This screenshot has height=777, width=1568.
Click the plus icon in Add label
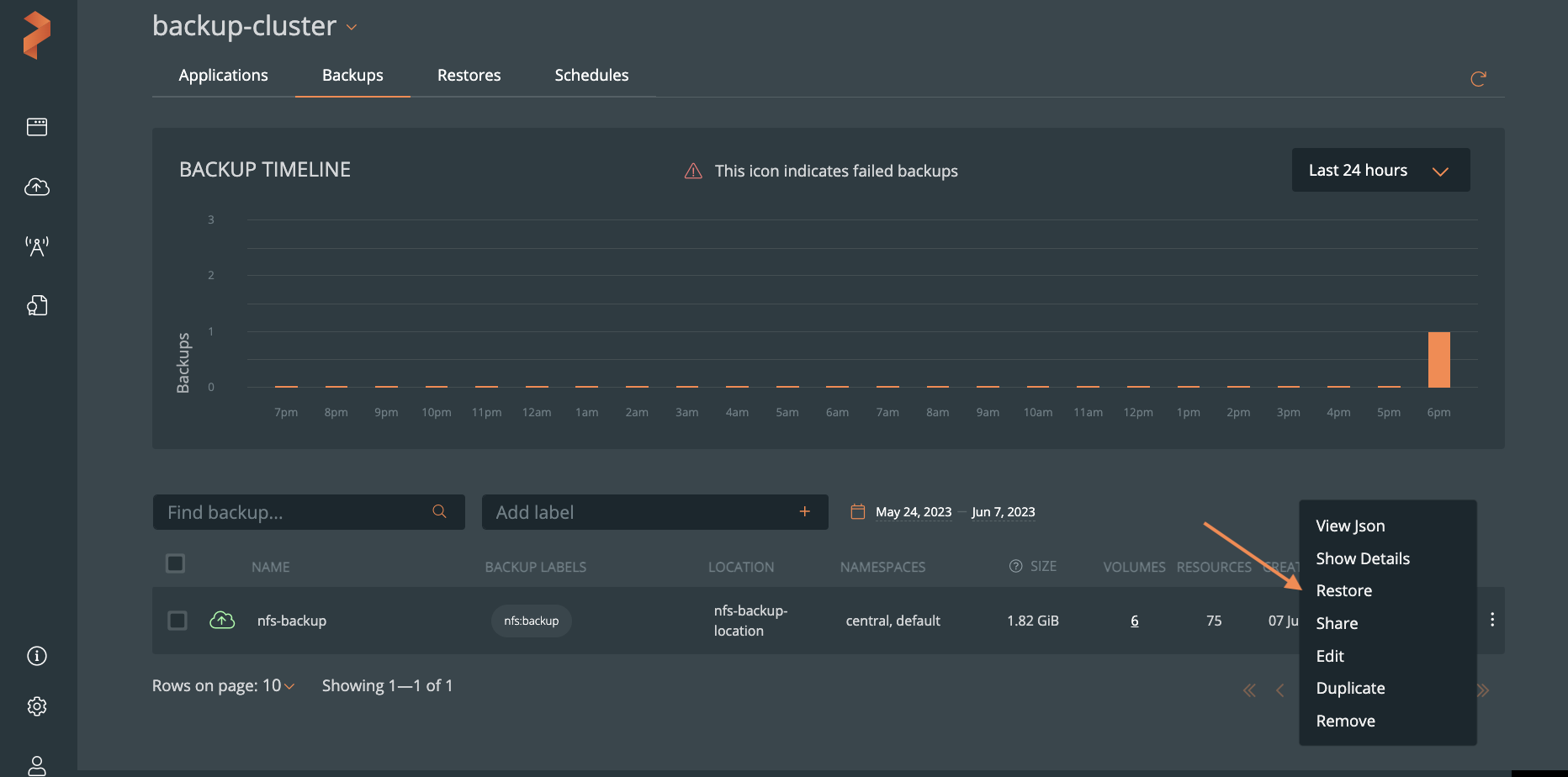click(804, 511)
